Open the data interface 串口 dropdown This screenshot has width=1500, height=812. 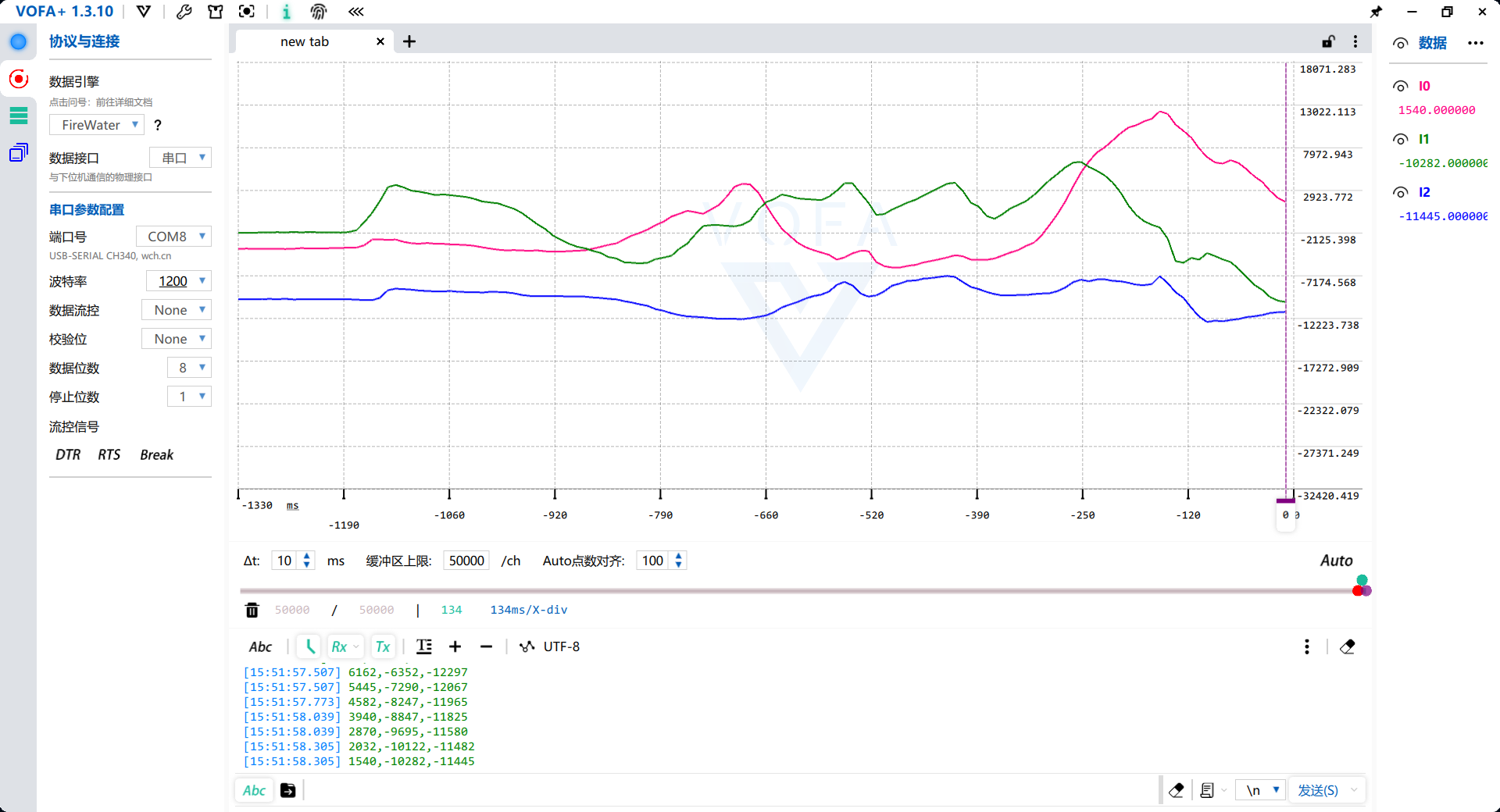[180, 158]
